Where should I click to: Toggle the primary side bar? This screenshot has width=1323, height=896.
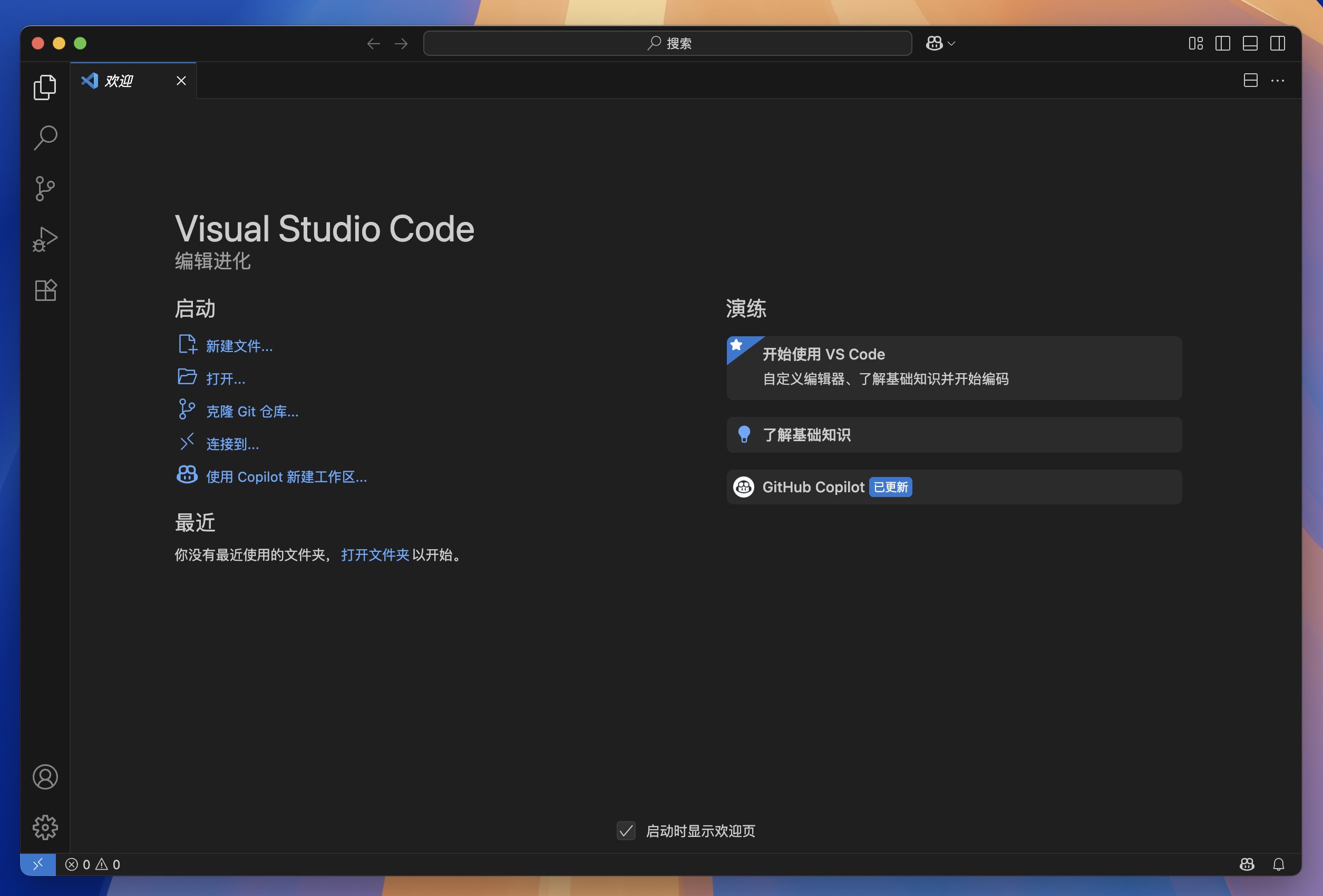coord(1223,43)
